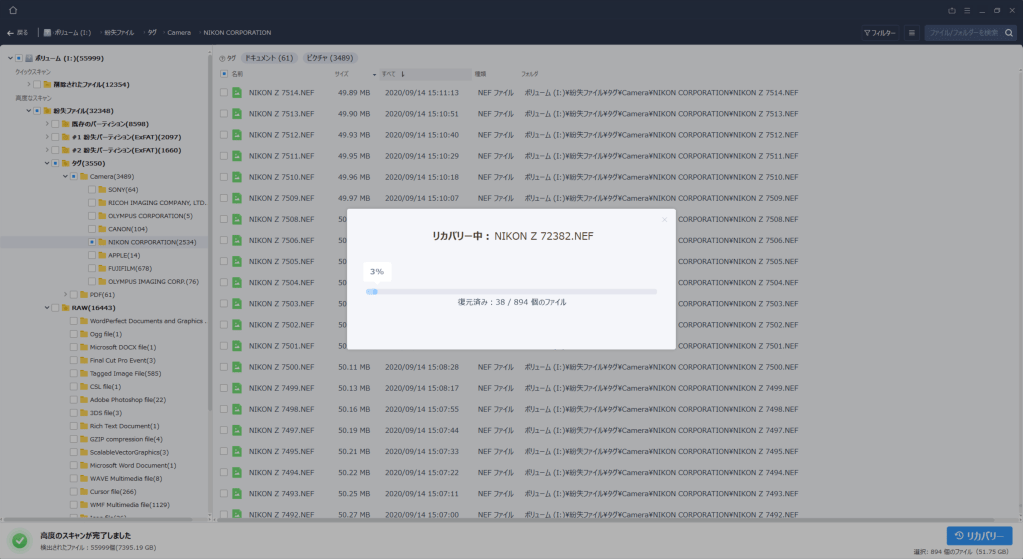Click the search magnifier icon
The image size is (1023, 559).
pos(1009,32)
